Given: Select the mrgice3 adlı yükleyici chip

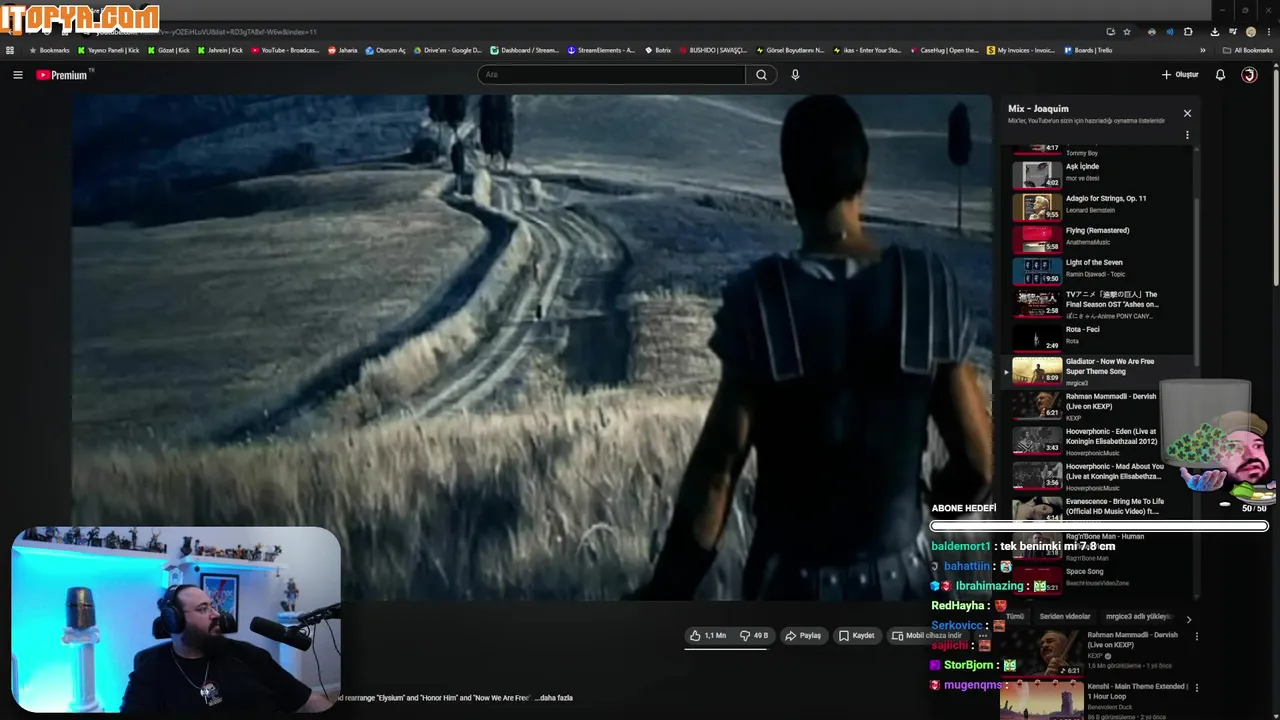Looking at the screenshot, I should click(x=1138, y=617).
